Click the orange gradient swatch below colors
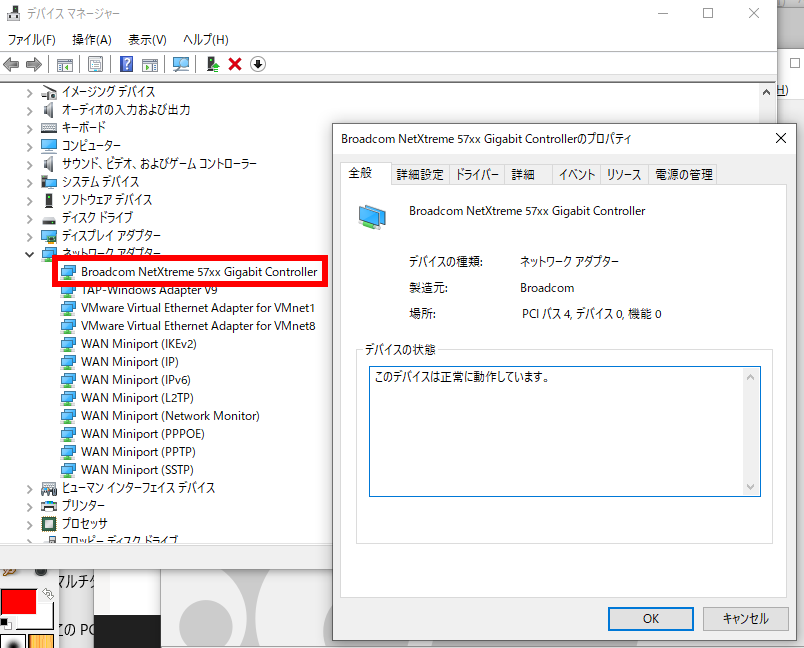The height and width of the screenshot is (648, 804). click(x=41, y=641)
